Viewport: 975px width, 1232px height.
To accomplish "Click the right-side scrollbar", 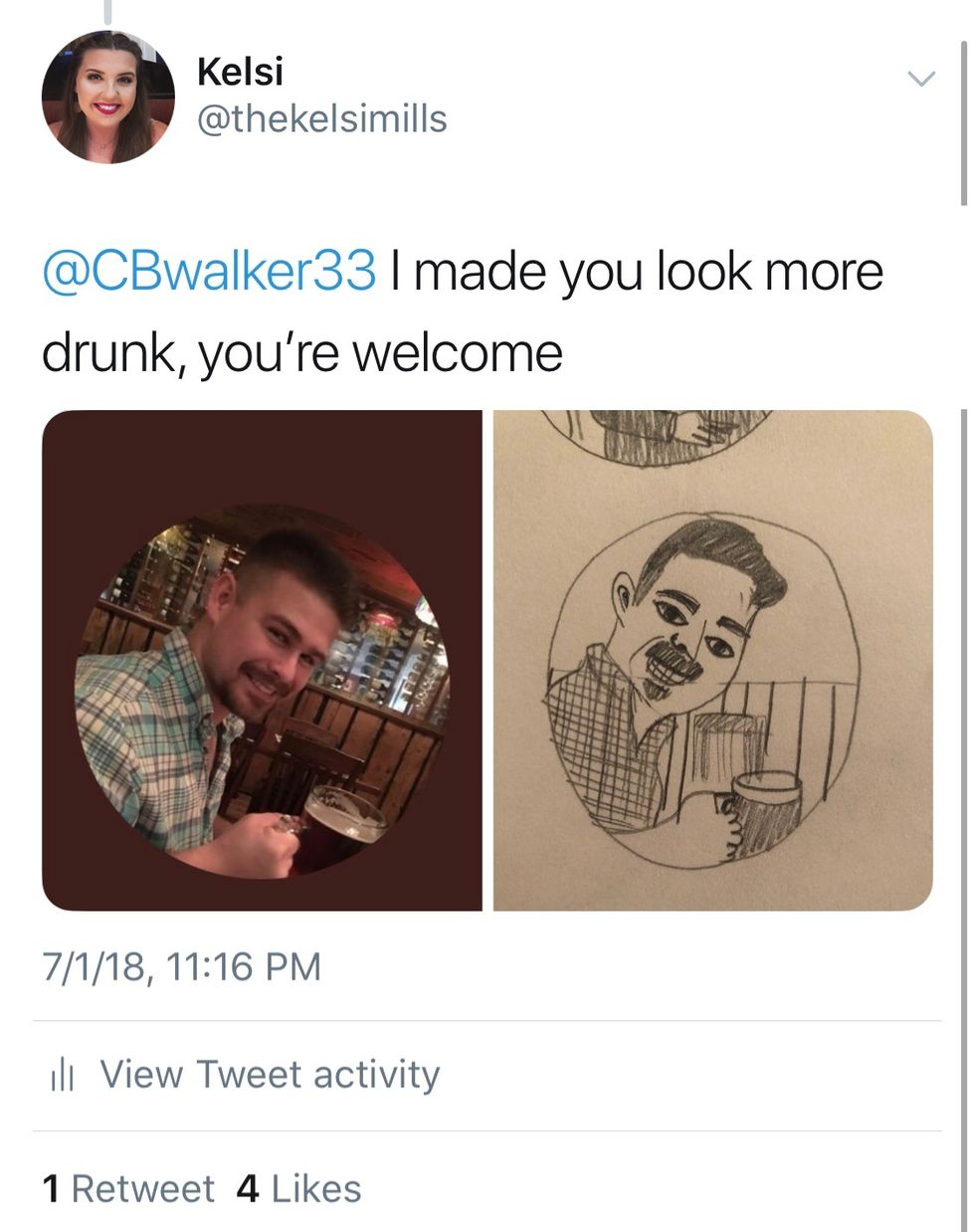I will point(963,119).
